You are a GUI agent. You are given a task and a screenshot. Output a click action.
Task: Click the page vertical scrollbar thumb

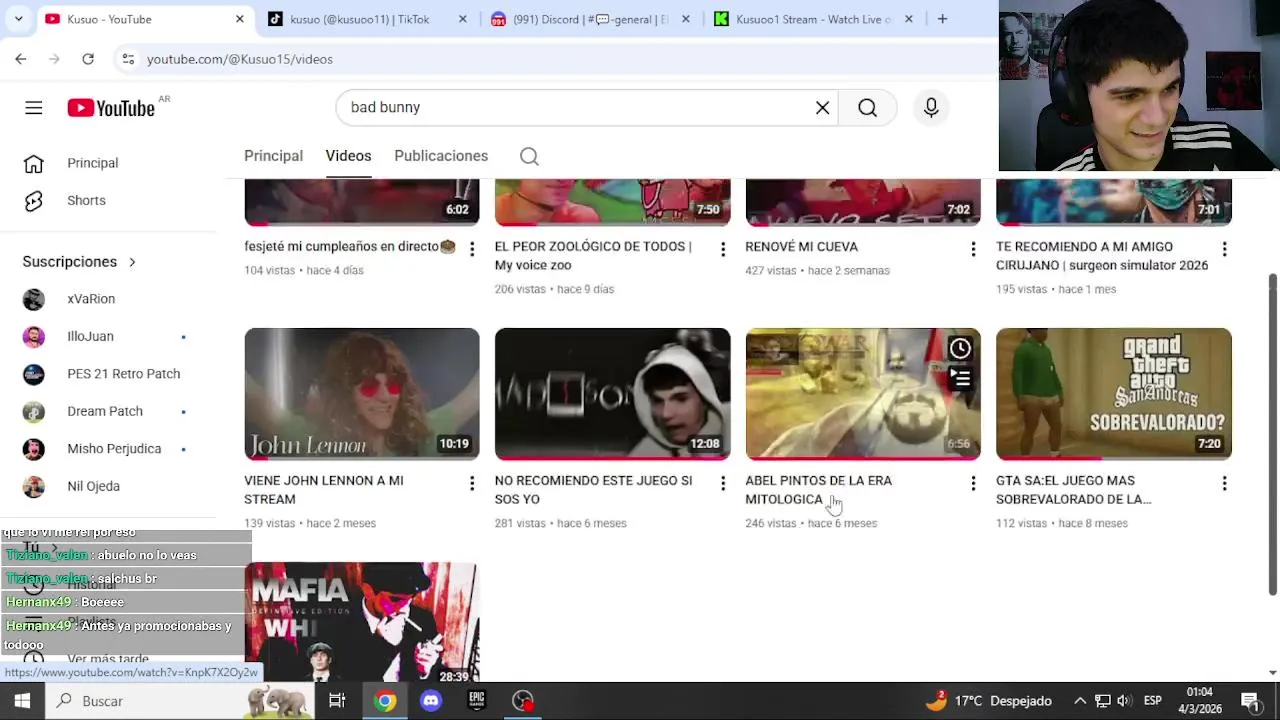(1272, 435)
